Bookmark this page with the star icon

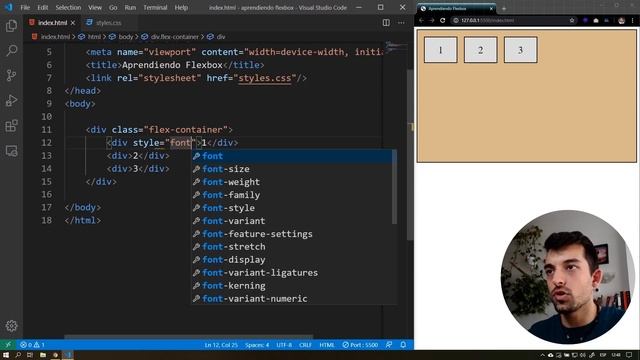pos(572,20)
